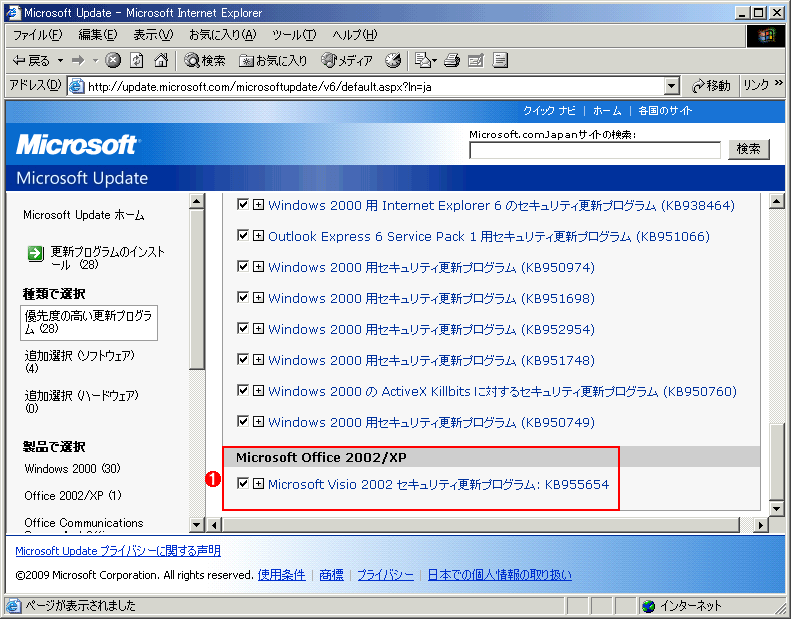The width and height of the screenshot is (791, 619).
Task: Select Windows 2000 (30) product filter
Action: tap(73, 469)
